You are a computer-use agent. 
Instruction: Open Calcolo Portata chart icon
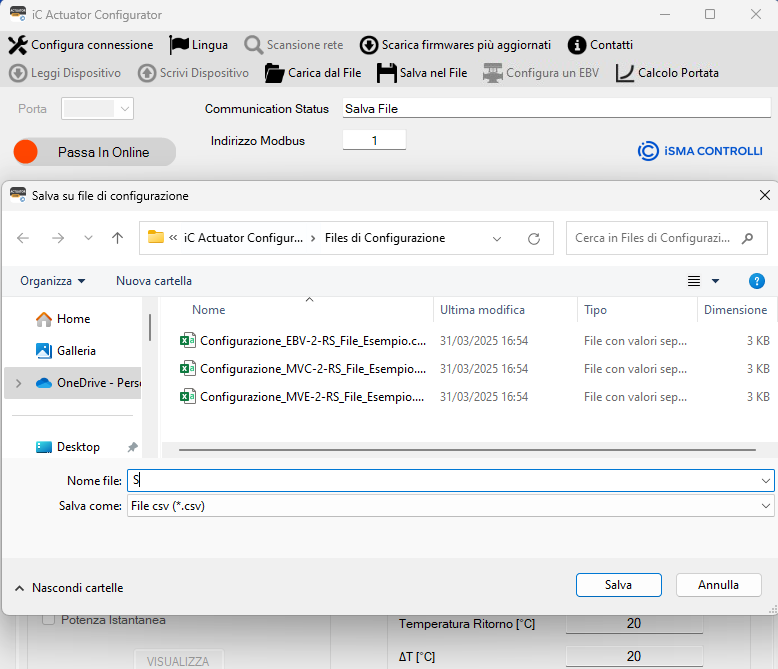[x=625, y=73]
